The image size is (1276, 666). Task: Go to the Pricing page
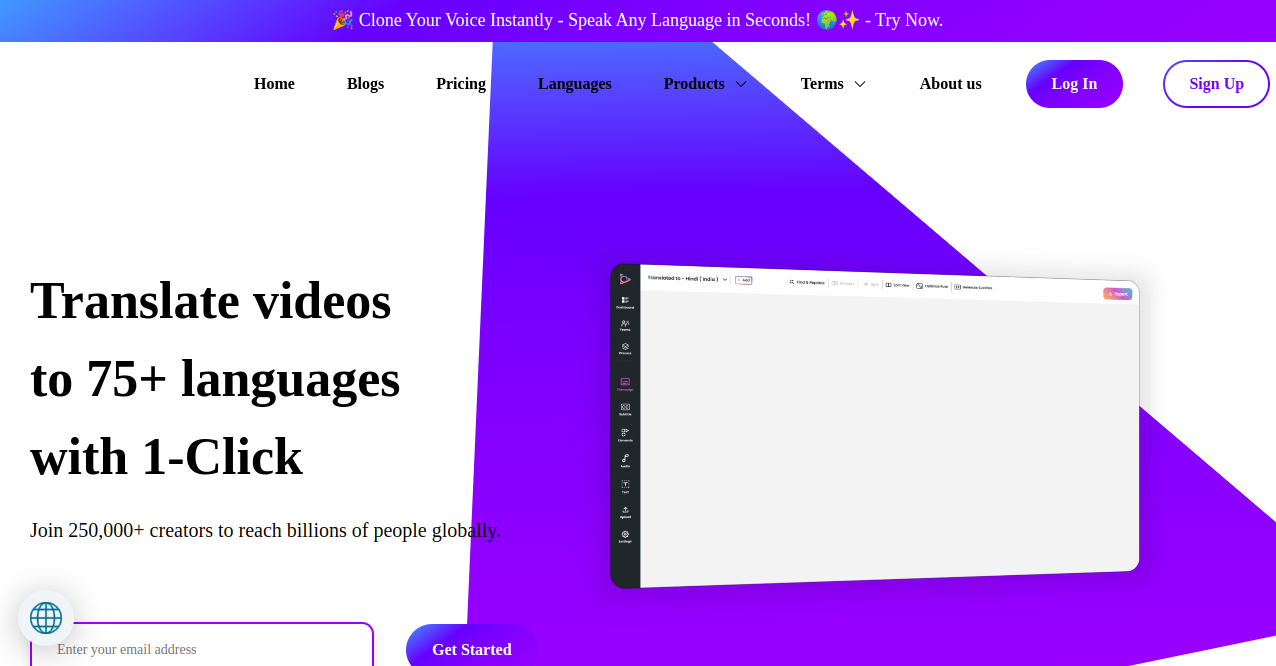pyautogui.click(x=461, y=84)
